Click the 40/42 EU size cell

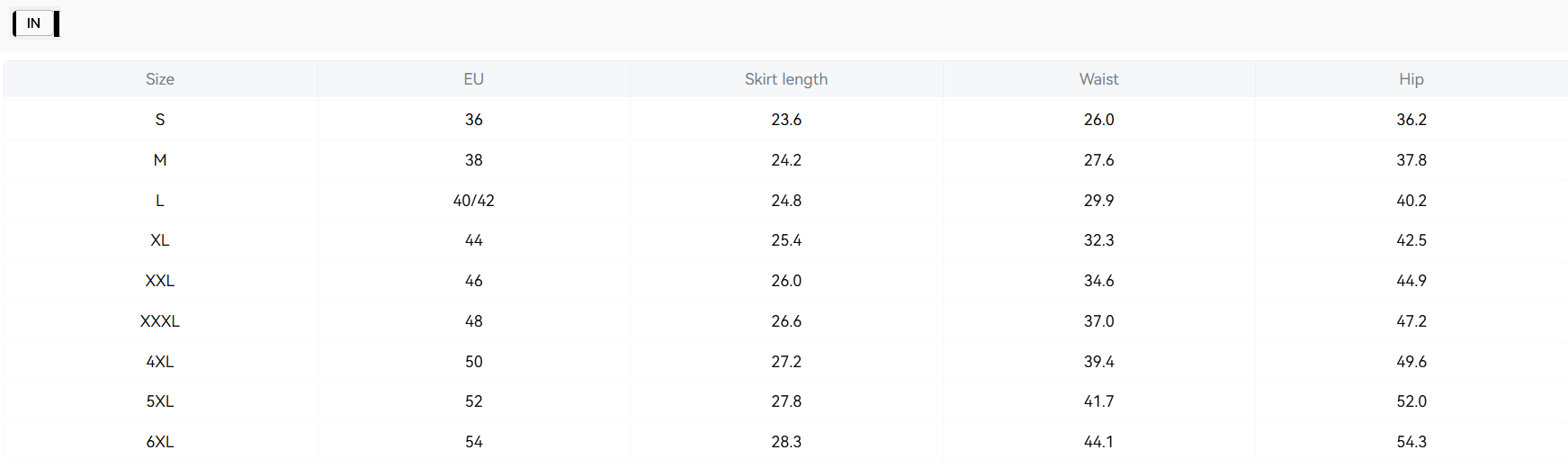[474, 201]
